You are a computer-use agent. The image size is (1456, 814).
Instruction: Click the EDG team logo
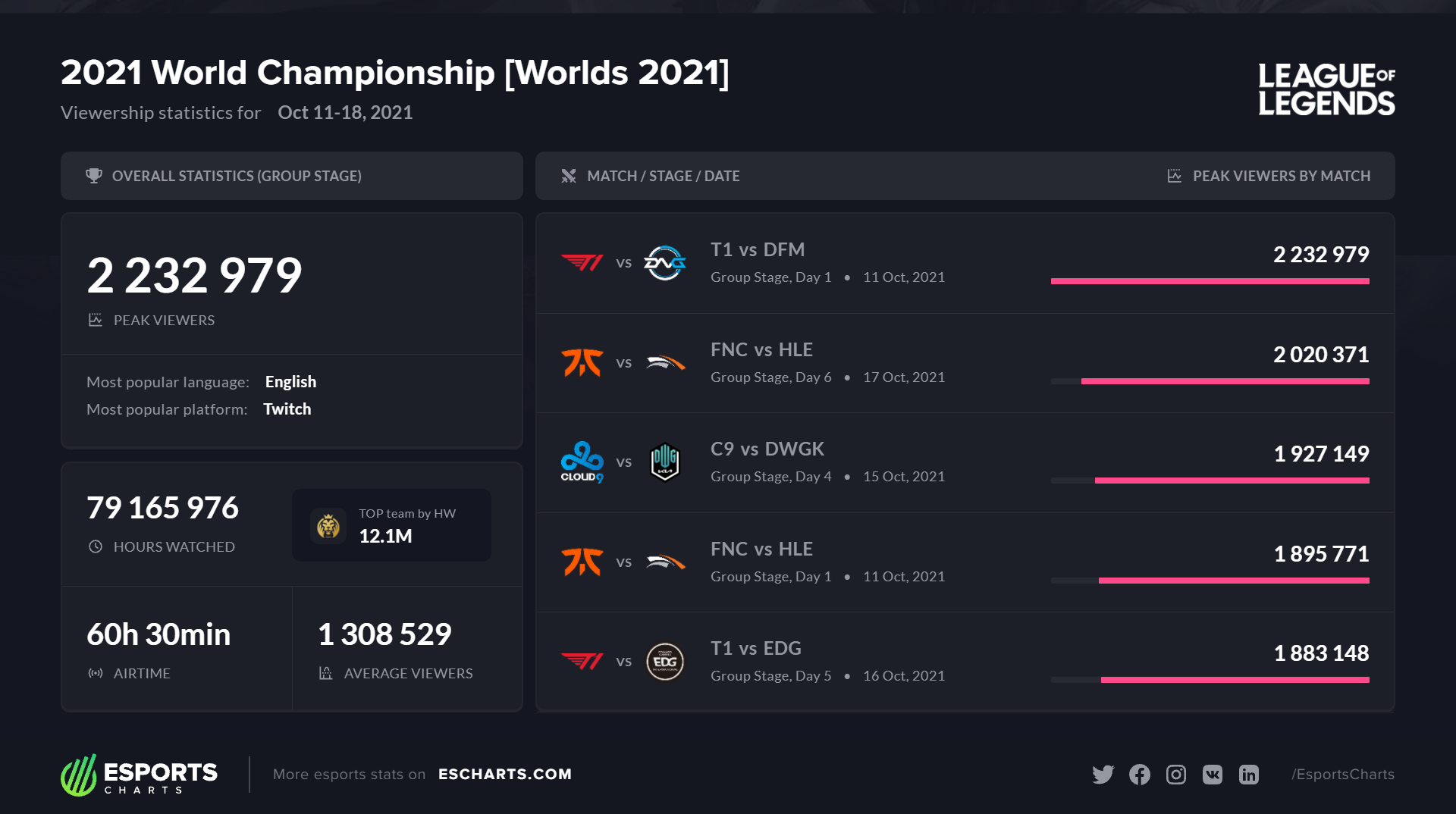tap(665, 662)
